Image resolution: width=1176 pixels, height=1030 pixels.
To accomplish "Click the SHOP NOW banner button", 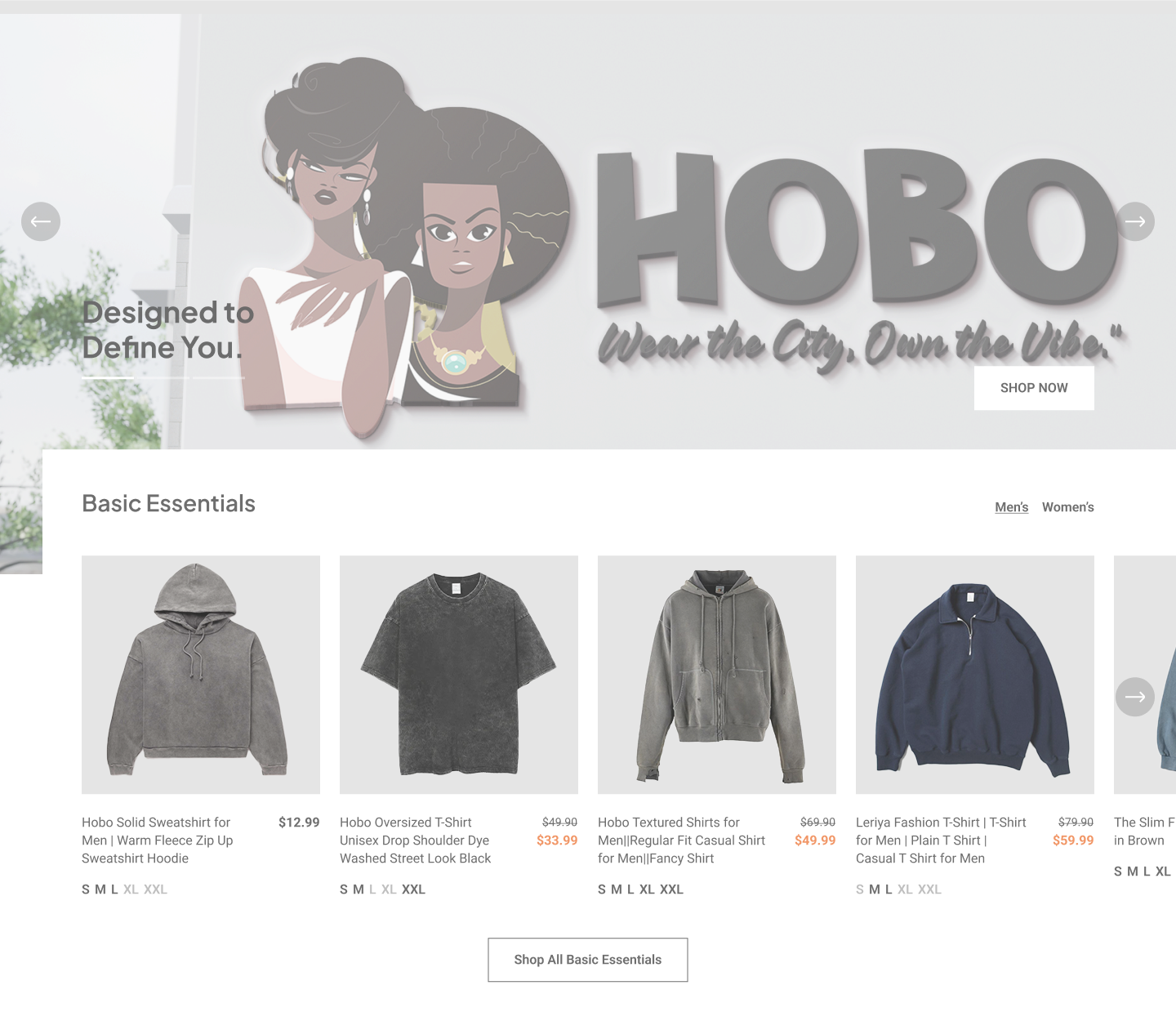I will (1034, 388).
